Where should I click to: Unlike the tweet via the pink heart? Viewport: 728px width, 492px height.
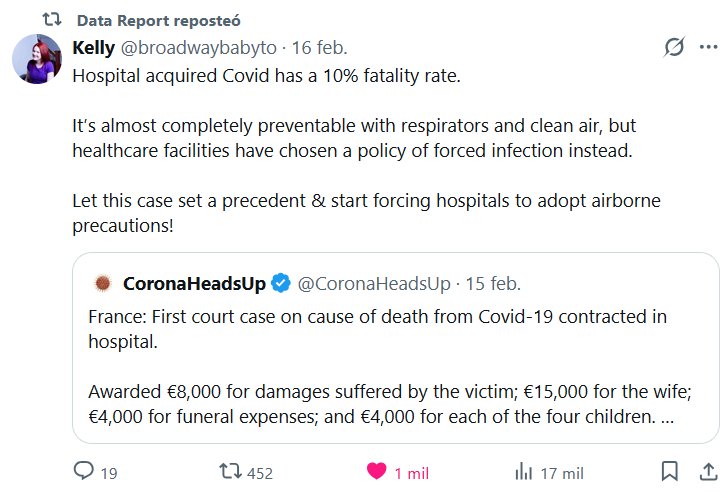(x=376, y=471)
